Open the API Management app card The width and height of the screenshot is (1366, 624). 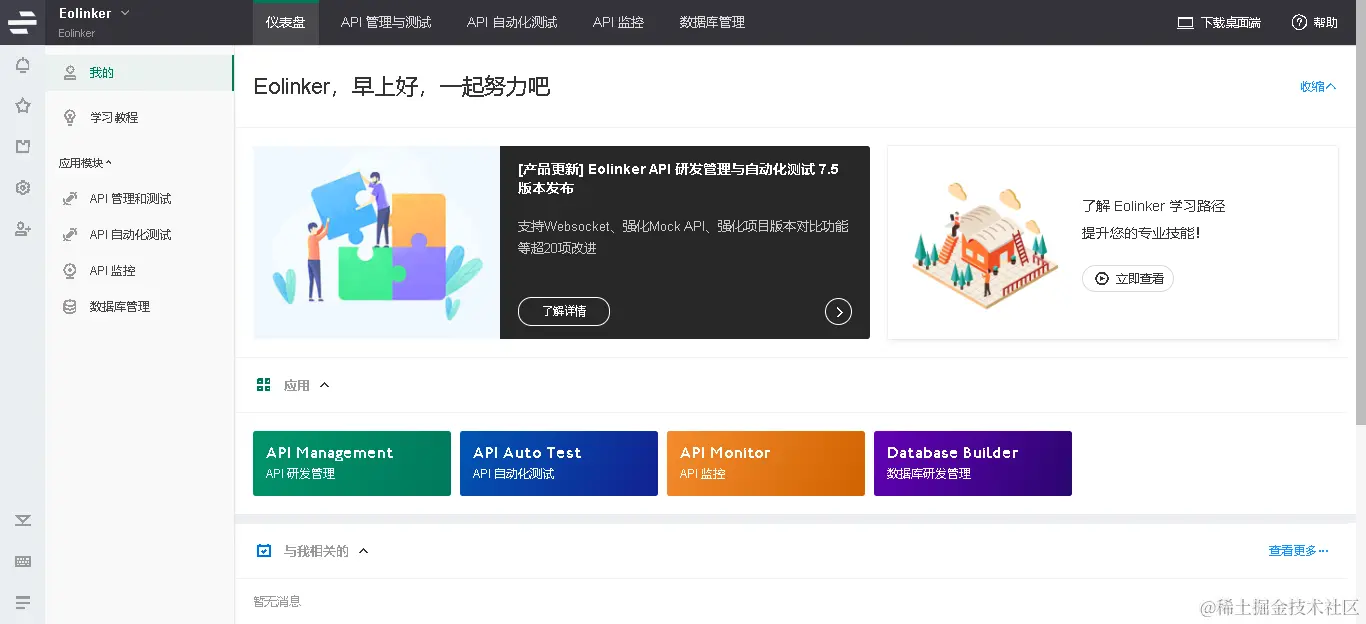pos(352,463)
